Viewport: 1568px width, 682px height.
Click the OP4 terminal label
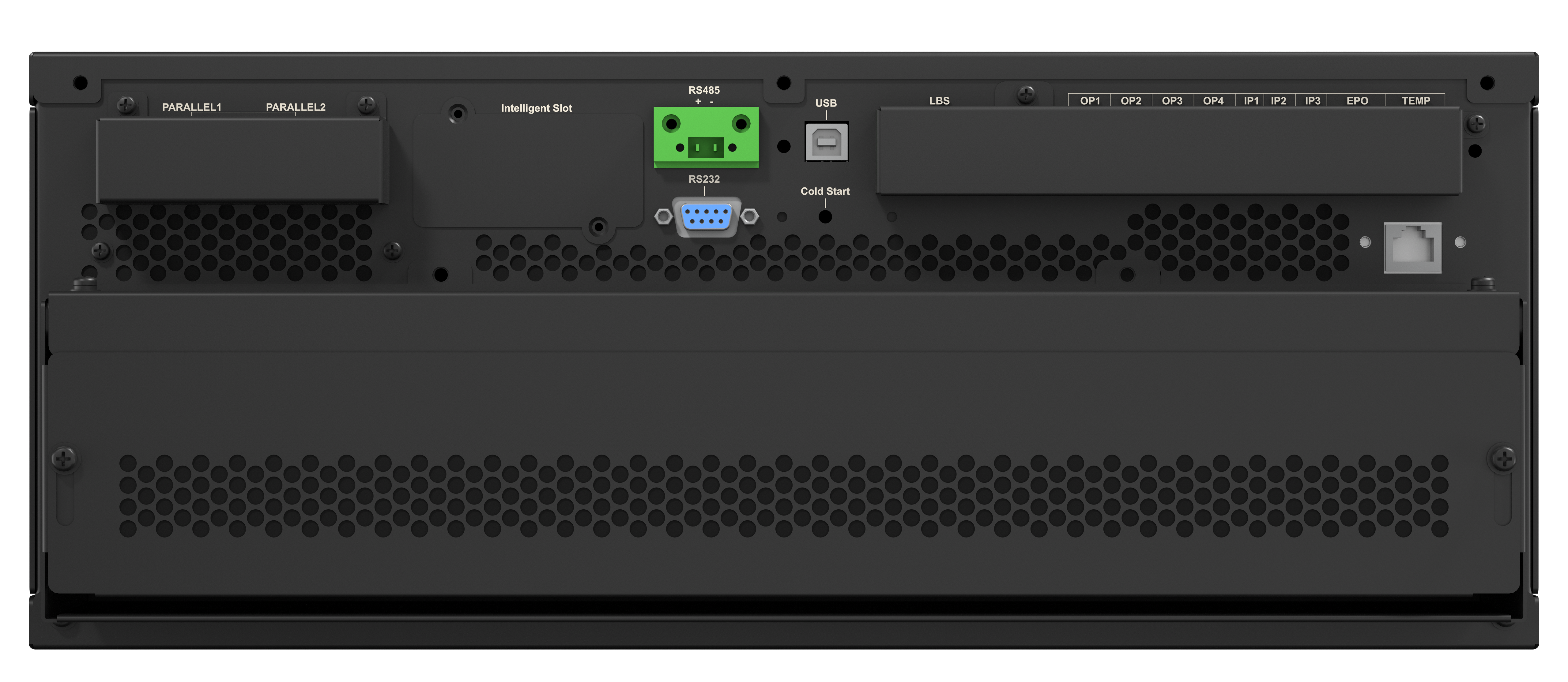pos(1212,101)
